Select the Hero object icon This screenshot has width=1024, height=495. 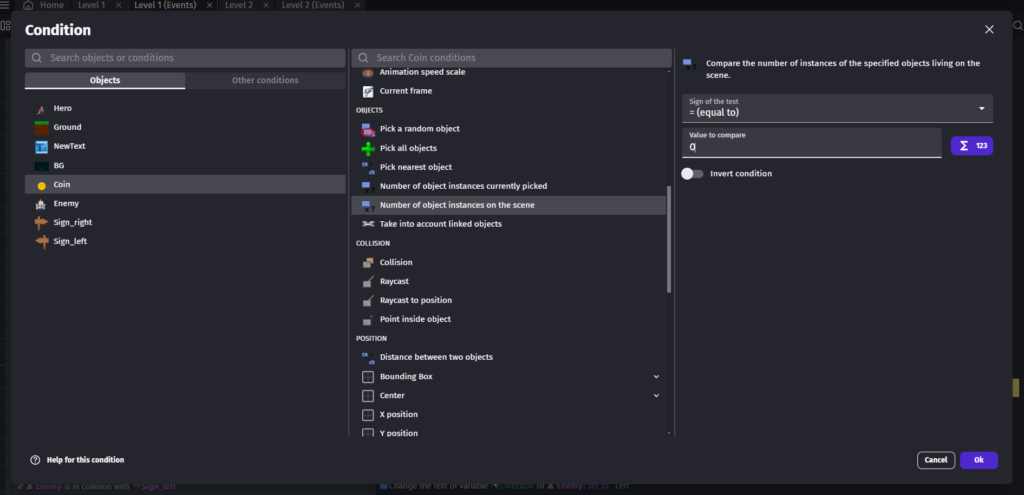pos(42,109)
